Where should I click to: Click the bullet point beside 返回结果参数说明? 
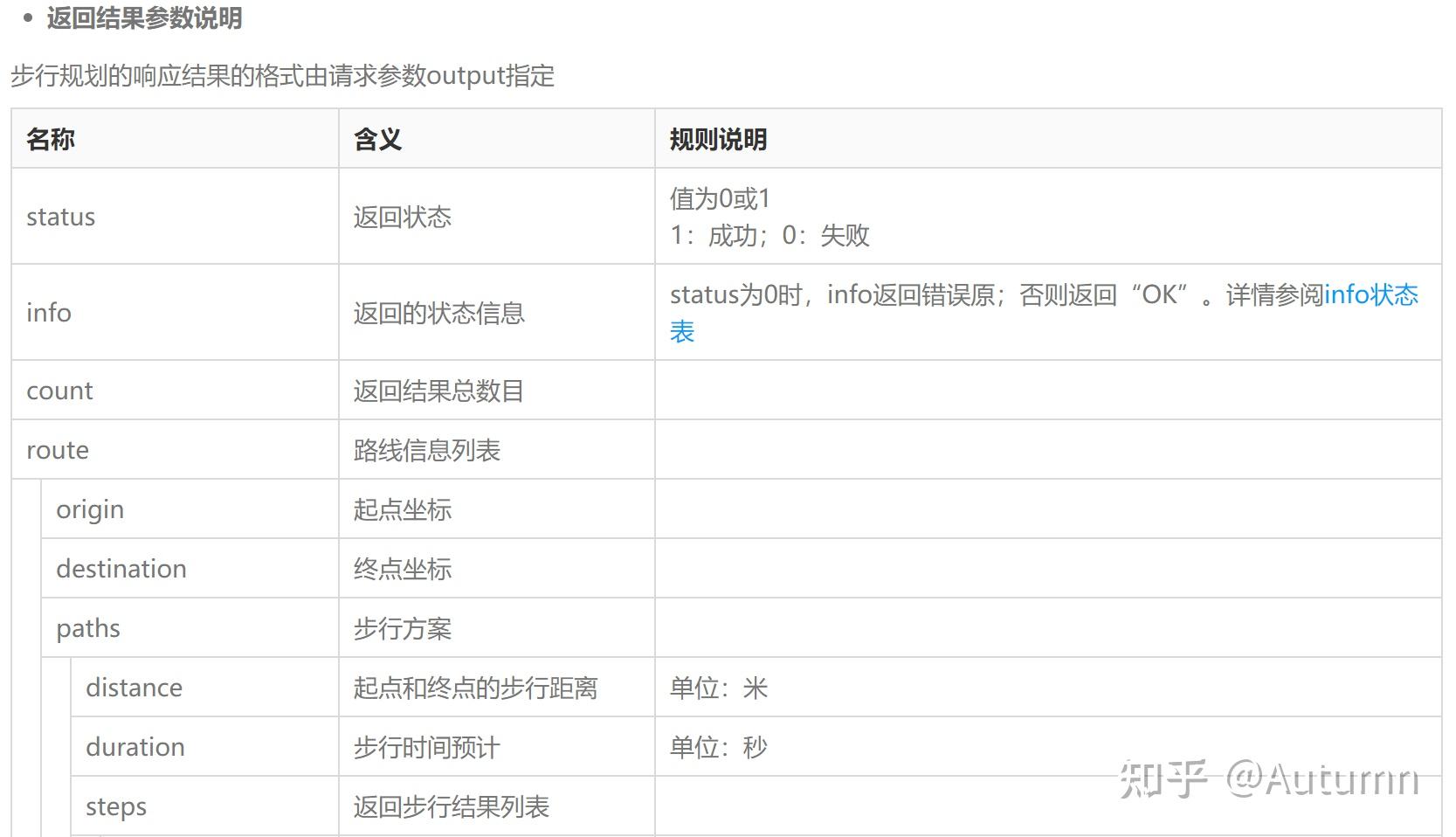pos(29,17)
